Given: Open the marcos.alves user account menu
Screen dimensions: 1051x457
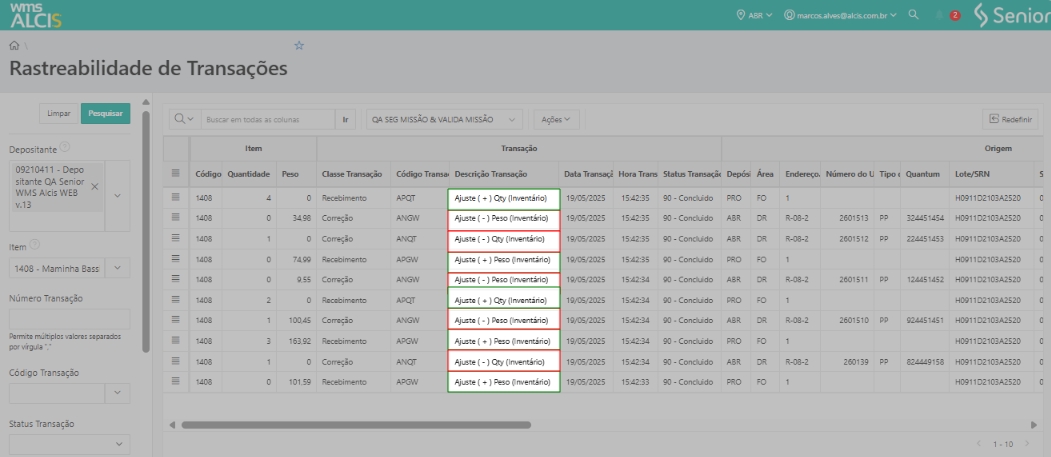Looking at the screenshot, I should coord(840,16).
